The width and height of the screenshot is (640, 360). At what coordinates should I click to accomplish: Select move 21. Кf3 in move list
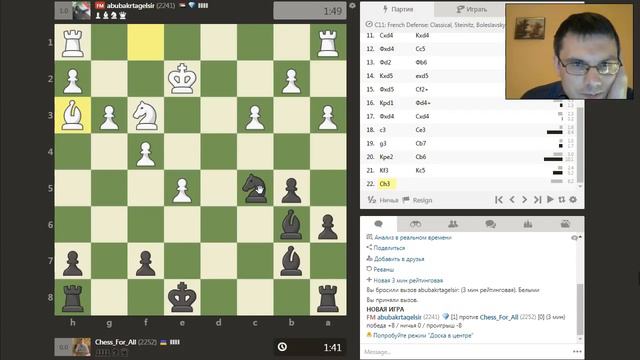[384, 170]
